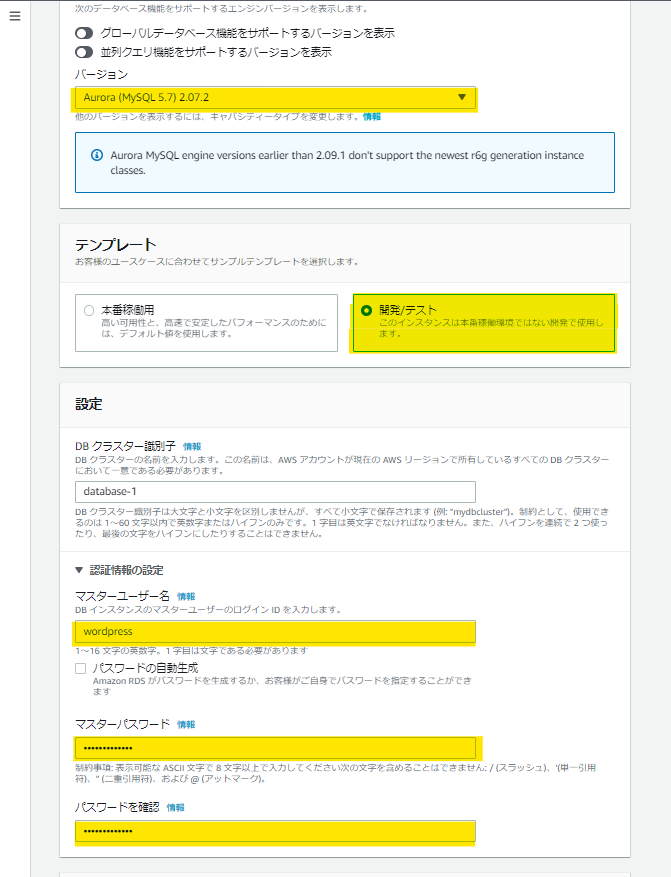Screen dimensions: 671x877
Task: Open 情報 link beside パスワードを確認
Action: tap(176, 807)
